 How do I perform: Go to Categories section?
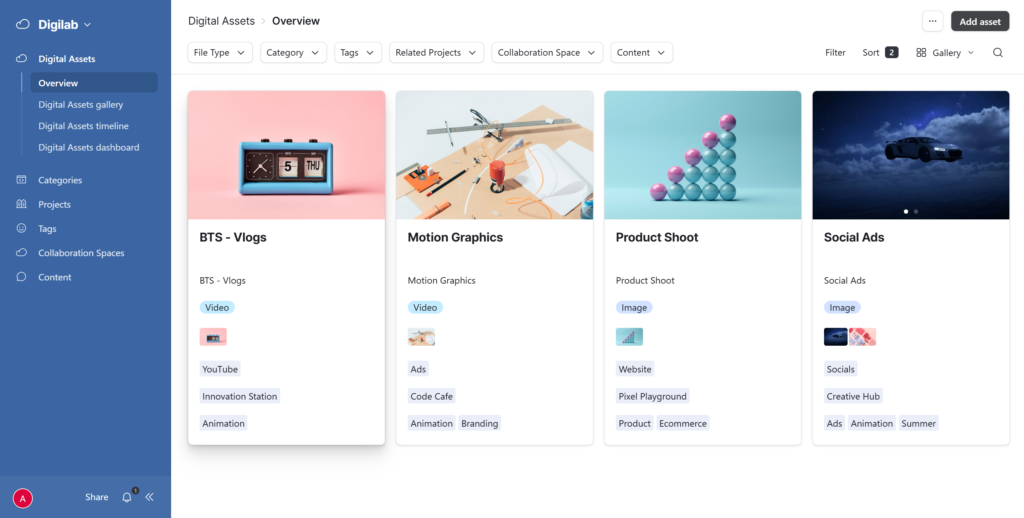(60, 180)
